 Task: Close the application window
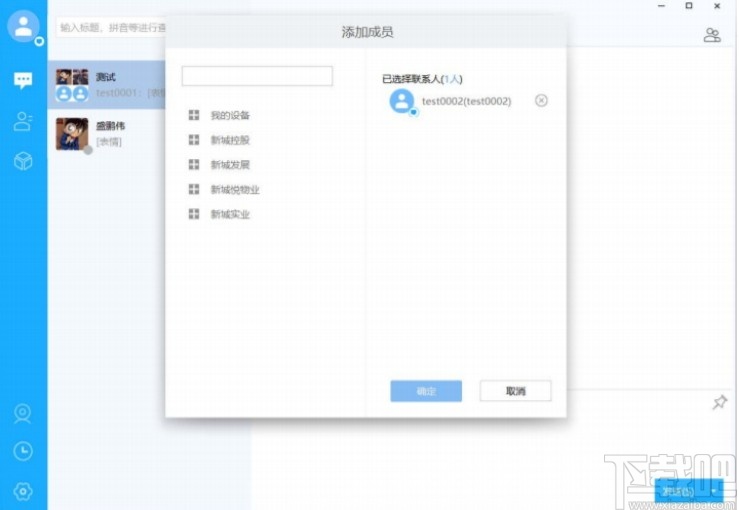(x=717, y=6)
